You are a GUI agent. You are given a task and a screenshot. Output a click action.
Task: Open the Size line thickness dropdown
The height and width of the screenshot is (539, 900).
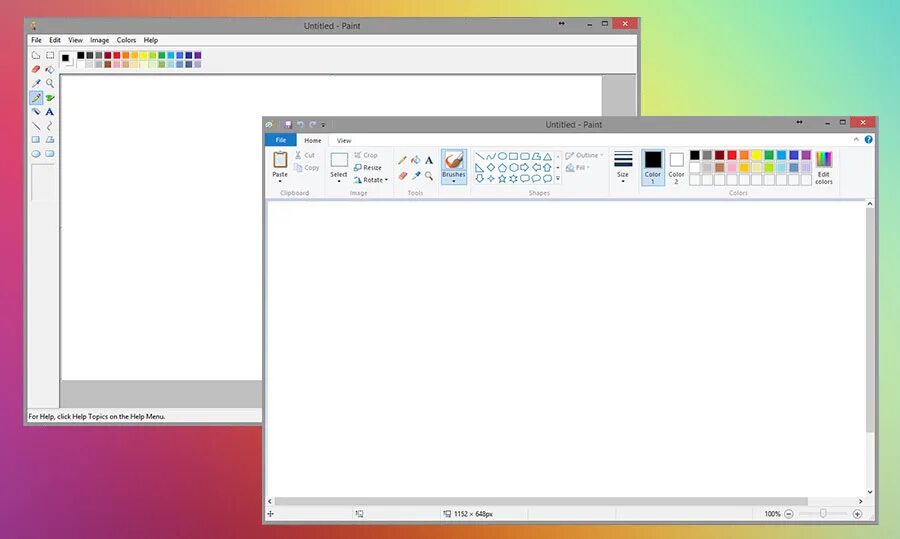[x=623, y=166]
